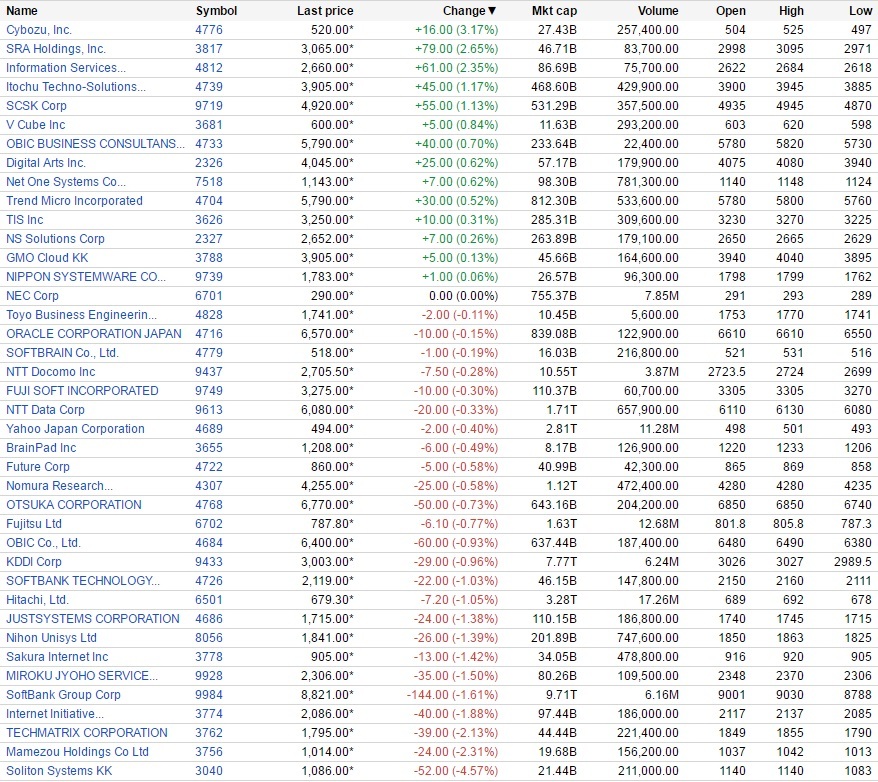Select market cap value 839.08B
Screen dimensions: 878x782
(x=554, y=334)
